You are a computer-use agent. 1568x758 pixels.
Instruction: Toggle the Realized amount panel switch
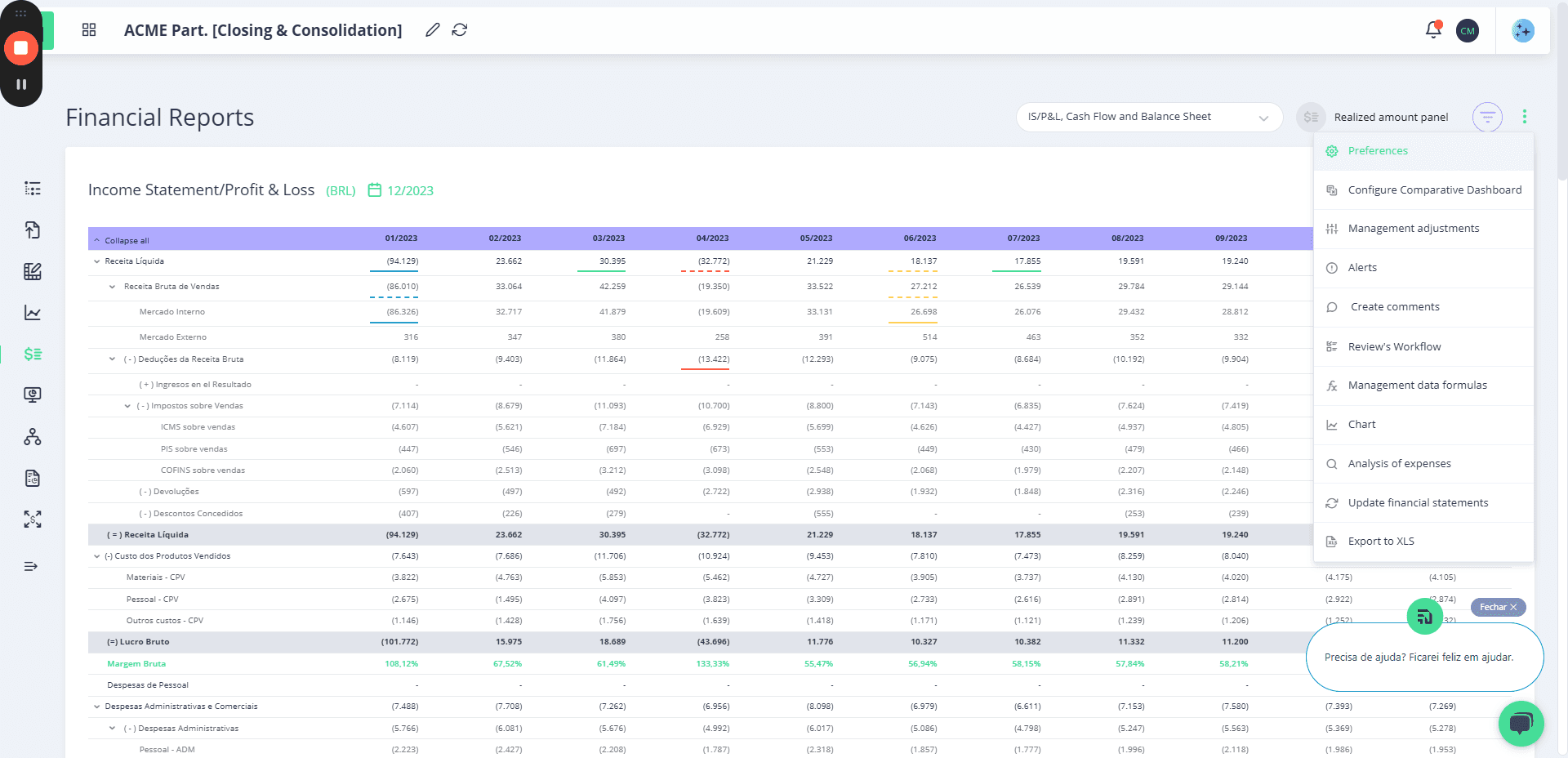pos(1311,117)
